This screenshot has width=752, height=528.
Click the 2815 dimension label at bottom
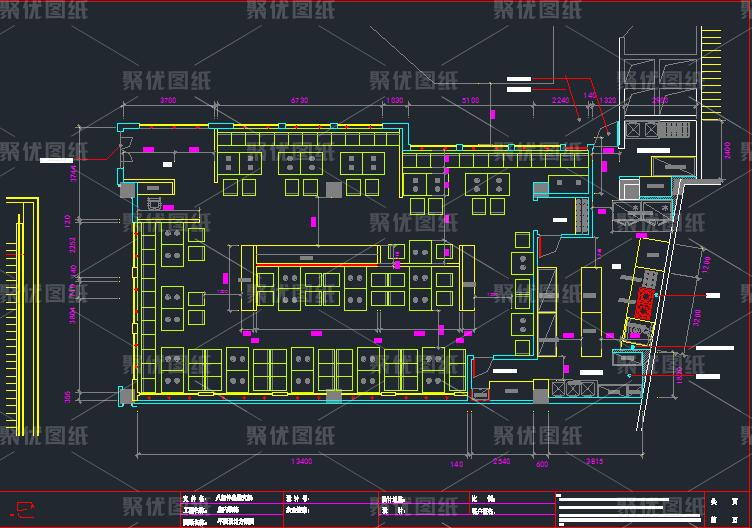(594, 461)
